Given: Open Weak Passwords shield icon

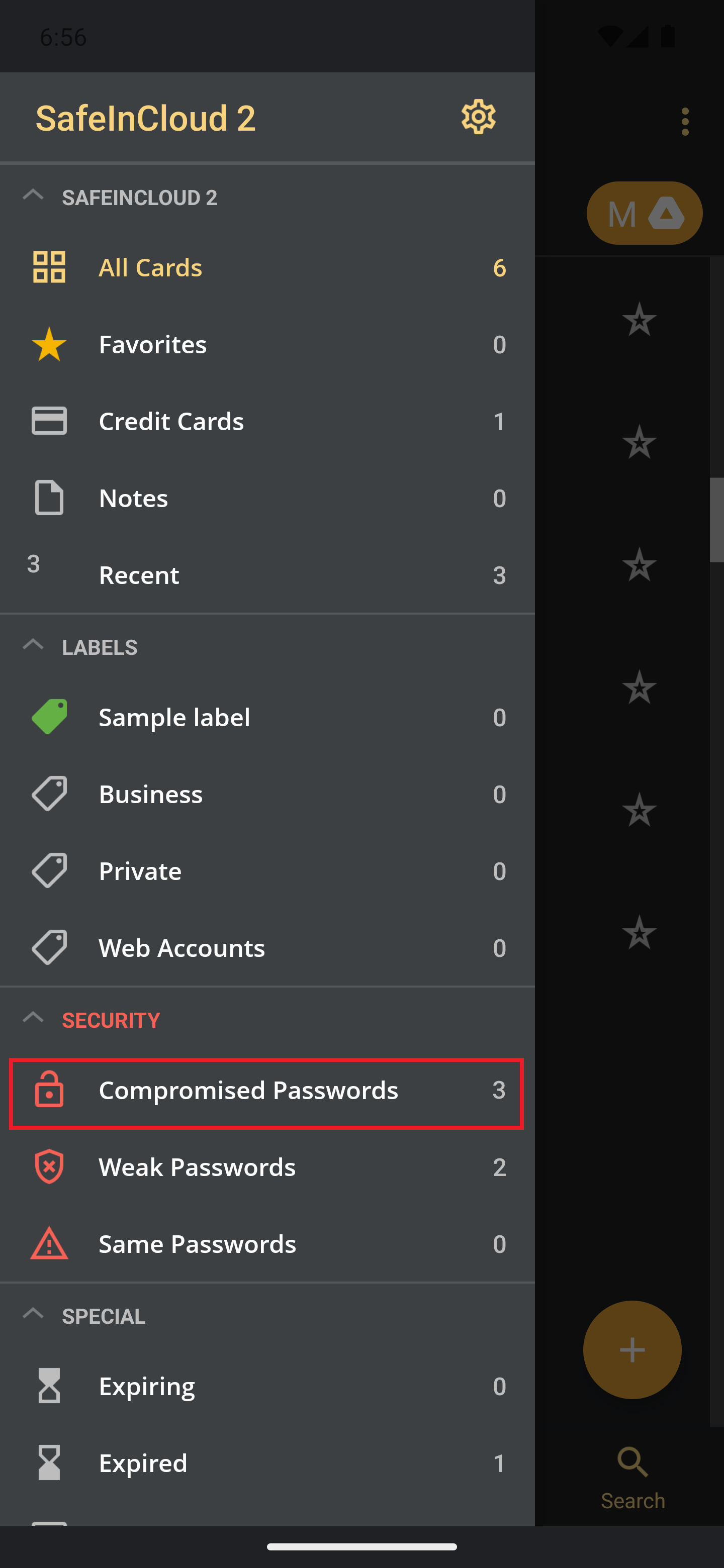Looking at the screenshot, I should 49,1166.
